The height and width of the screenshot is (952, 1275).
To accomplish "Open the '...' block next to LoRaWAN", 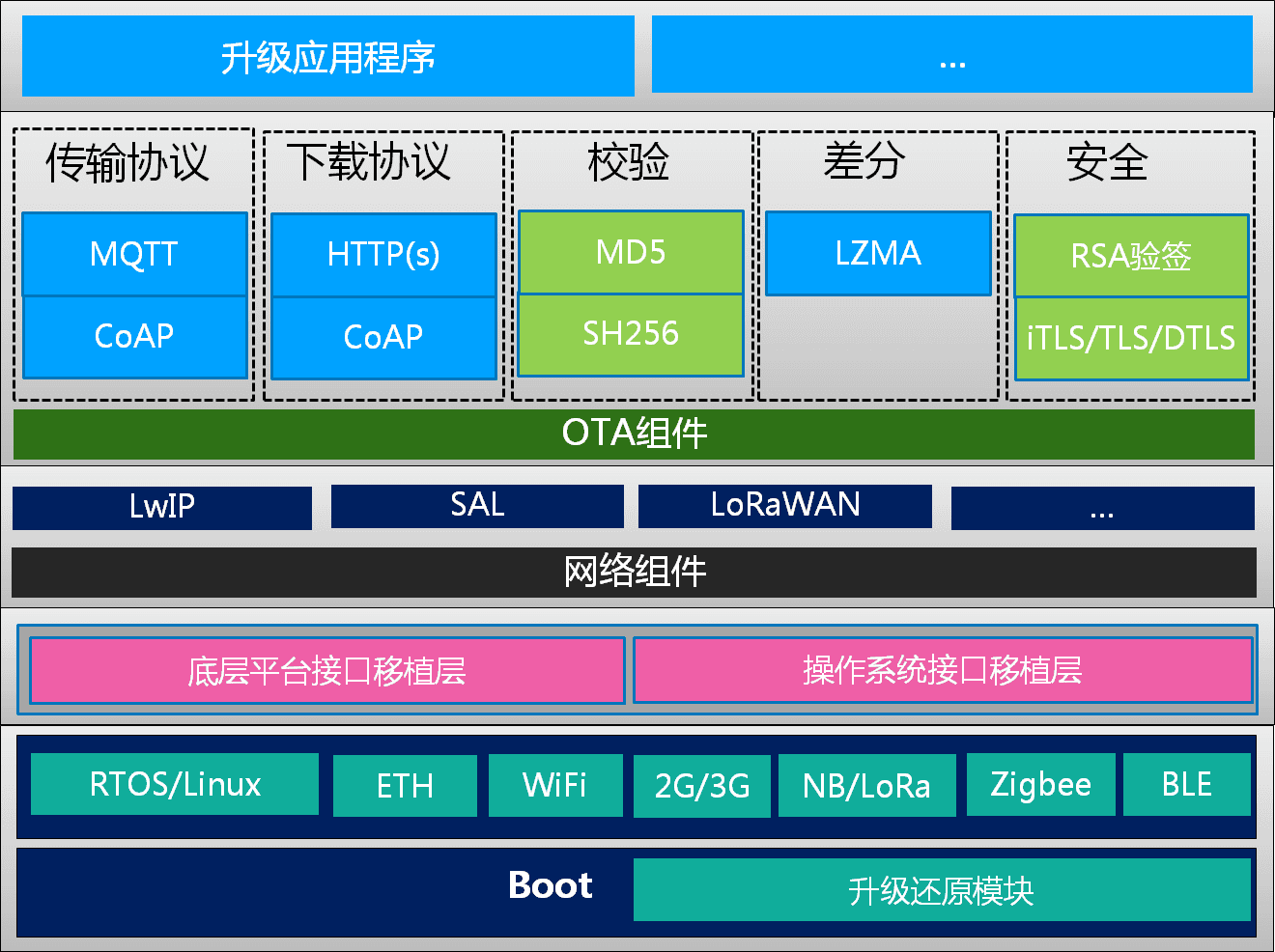I will [x=1102, y=506].
